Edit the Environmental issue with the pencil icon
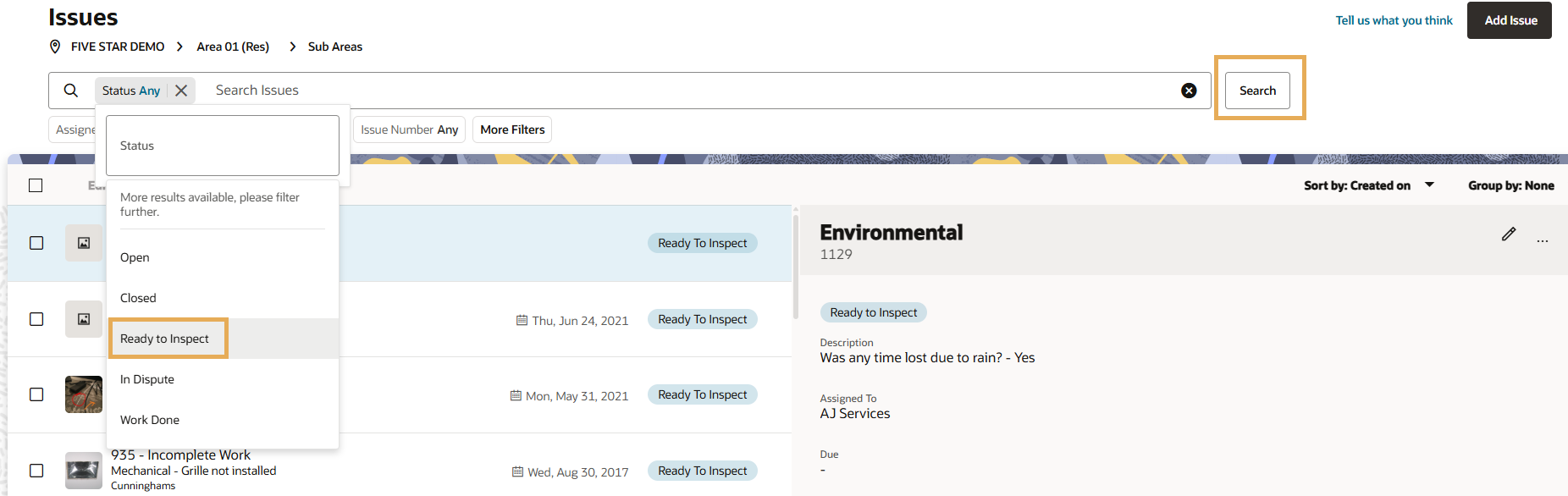Screen dimensions: 1568x496 click(x=1509, y=234)
